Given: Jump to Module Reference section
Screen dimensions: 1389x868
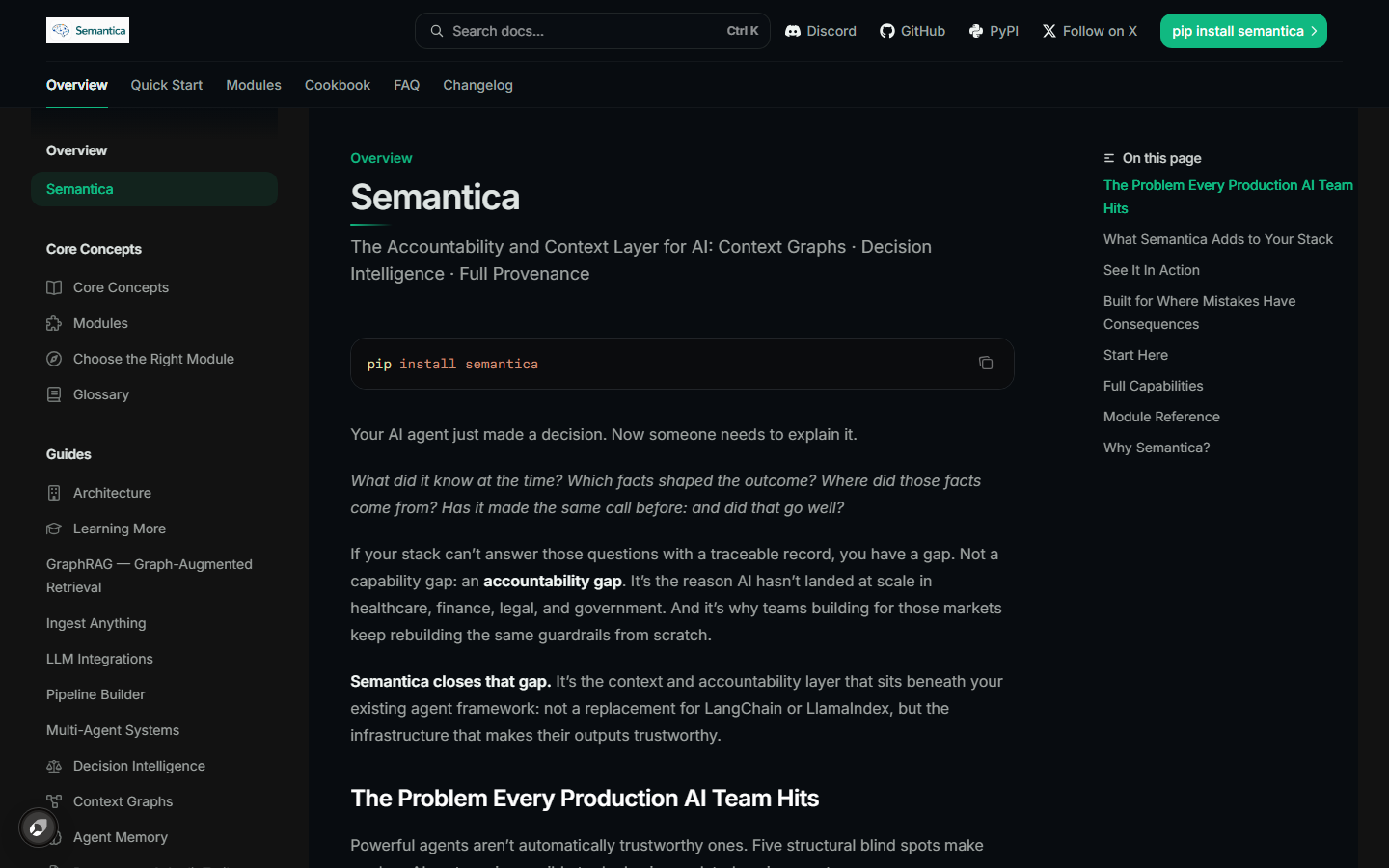Looking at the screenshot, I should [1161, 417].
